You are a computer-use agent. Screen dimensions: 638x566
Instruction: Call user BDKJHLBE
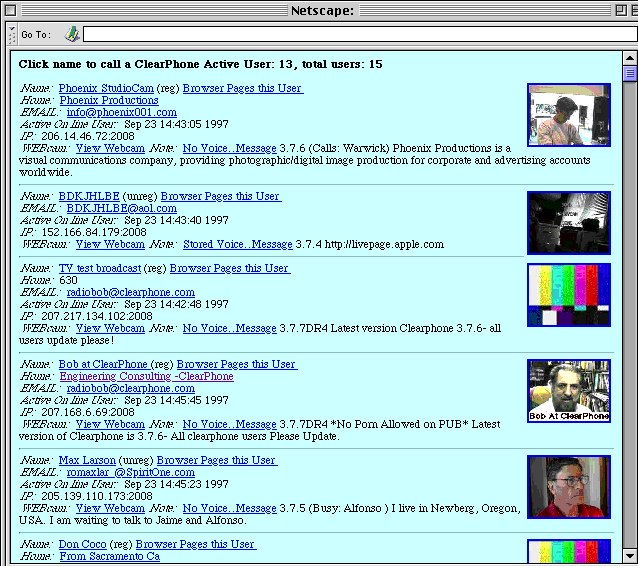[89, 196]
